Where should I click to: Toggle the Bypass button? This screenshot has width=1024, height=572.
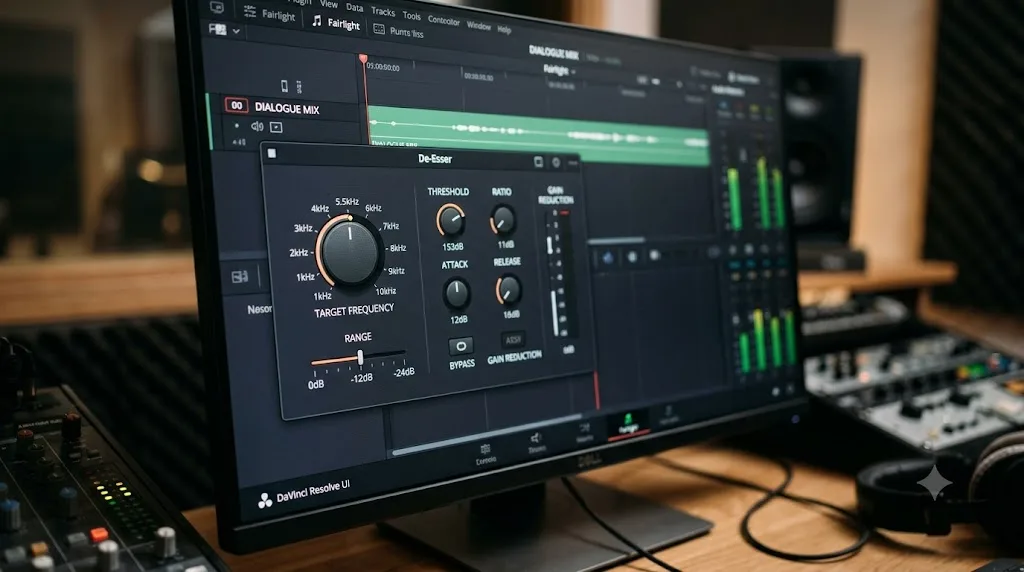461,345
